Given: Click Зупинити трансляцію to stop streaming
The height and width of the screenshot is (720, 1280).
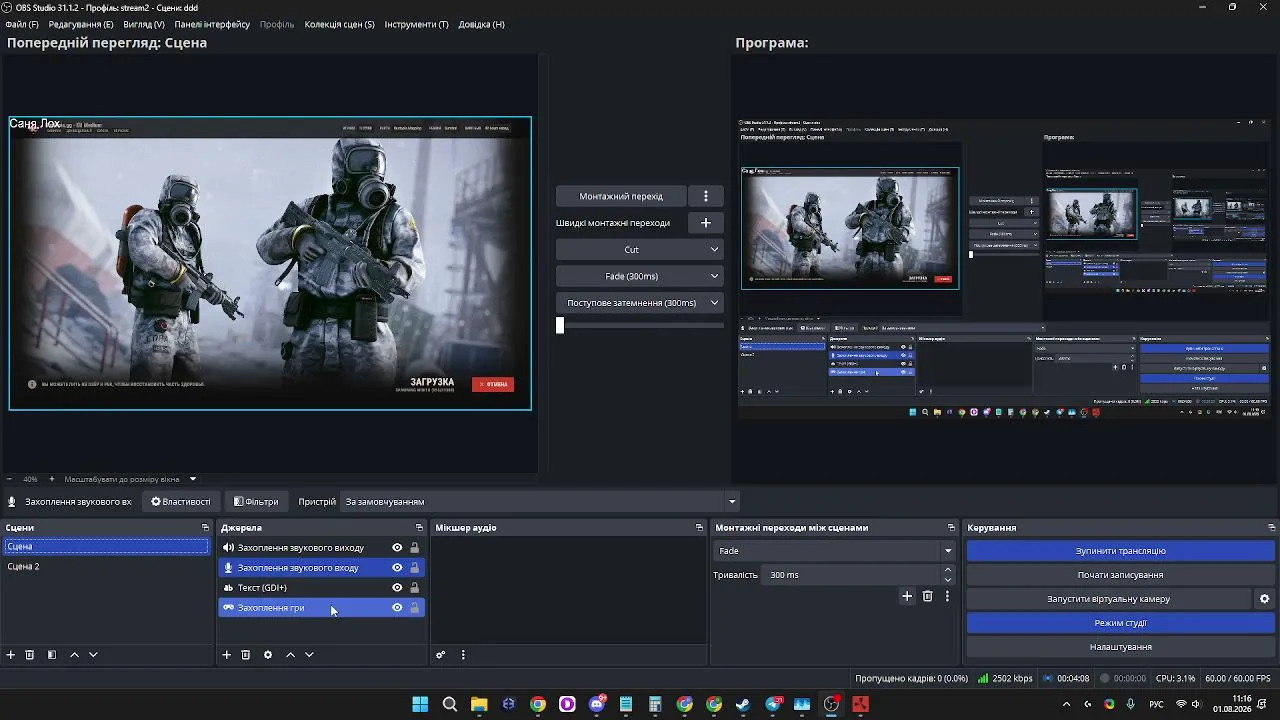Looking at the screenshot, I should click(1120, 551).
